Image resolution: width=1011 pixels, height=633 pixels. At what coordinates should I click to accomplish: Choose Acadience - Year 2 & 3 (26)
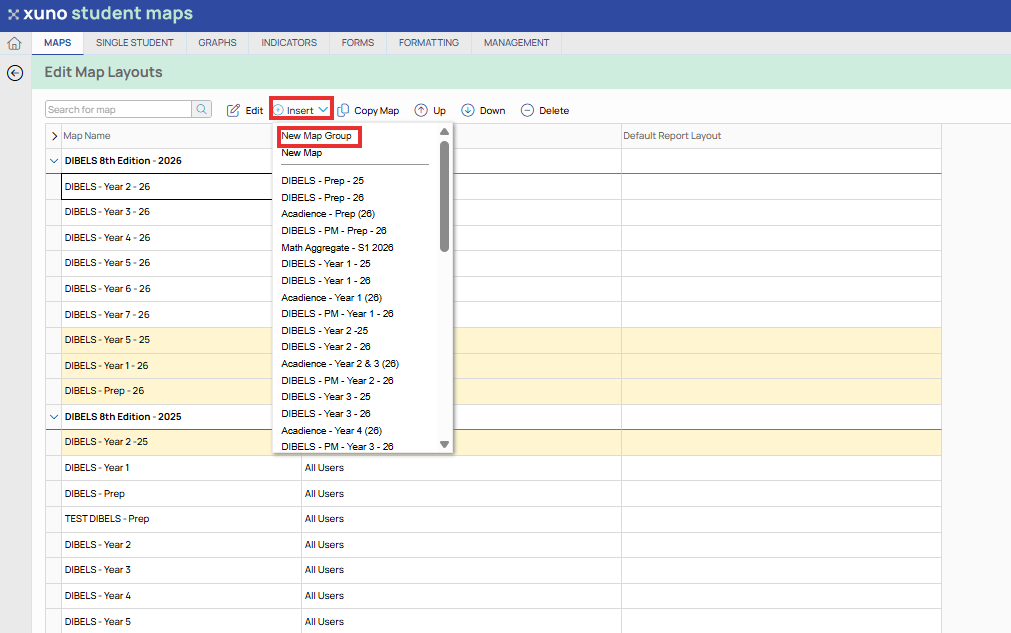click(340, 364)
